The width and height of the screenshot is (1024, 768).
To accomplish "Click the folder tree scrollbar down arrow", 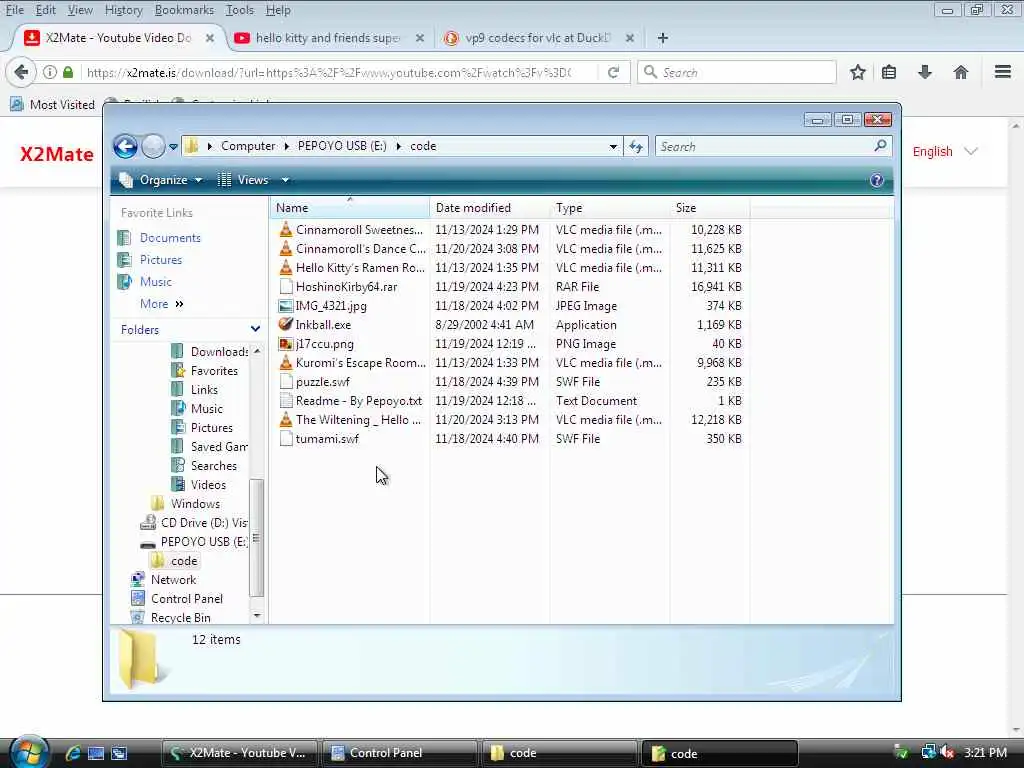I will click(257, 616).
